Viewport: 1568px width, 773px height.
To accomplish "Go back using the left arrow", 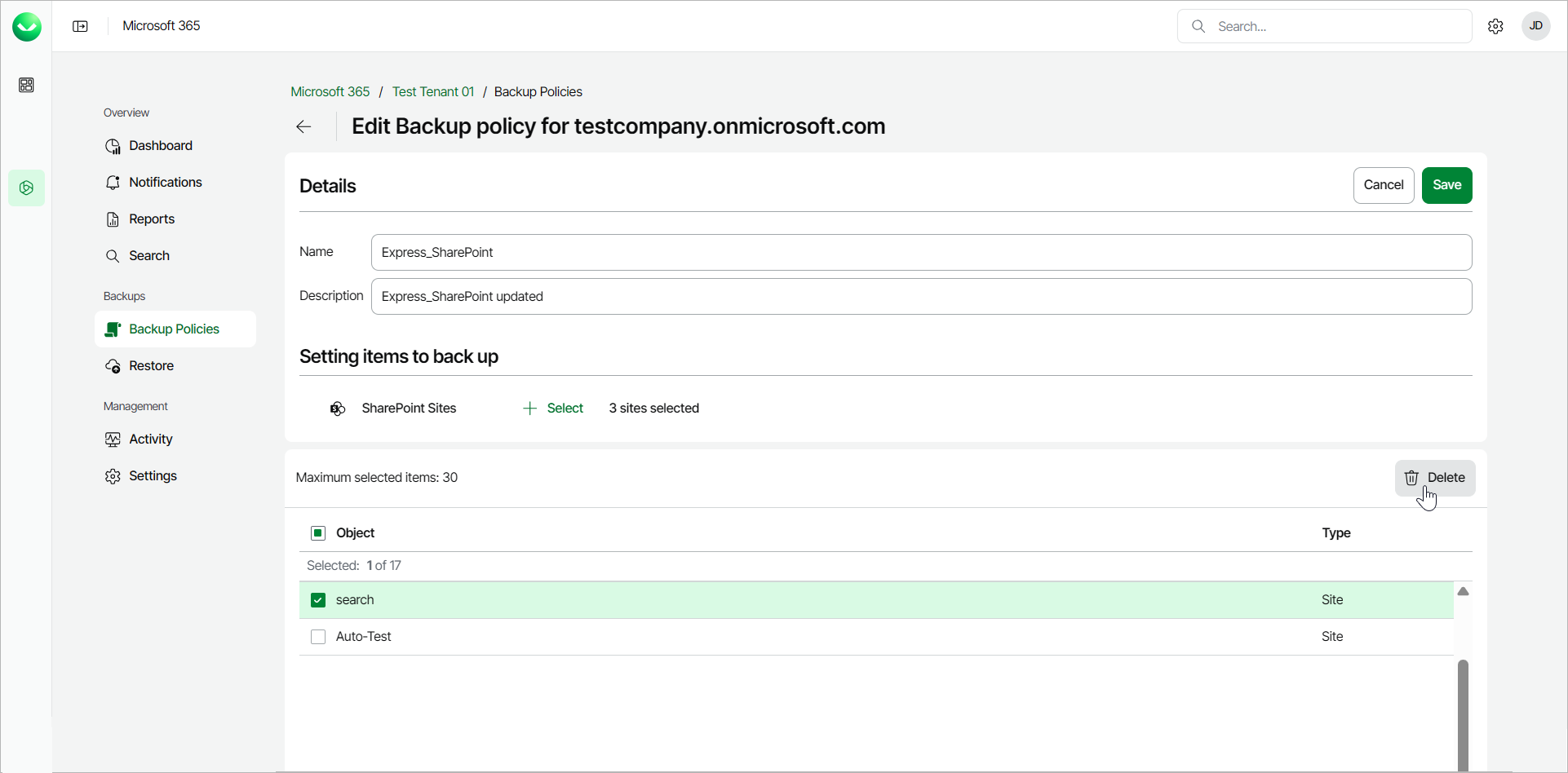I will [x=303, y=126].
